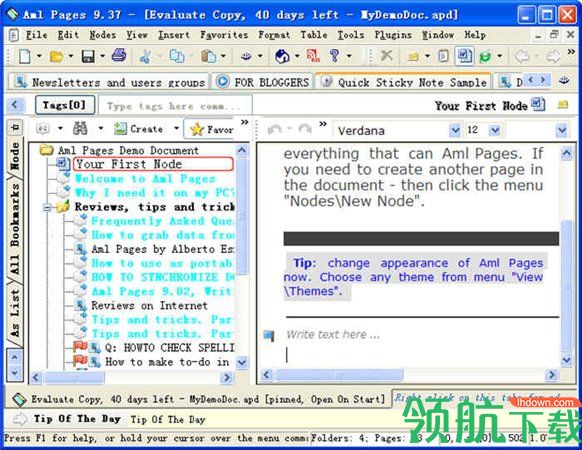Click the delete X toolbar icon
The image size is (582, 450).
click(386, 56)
